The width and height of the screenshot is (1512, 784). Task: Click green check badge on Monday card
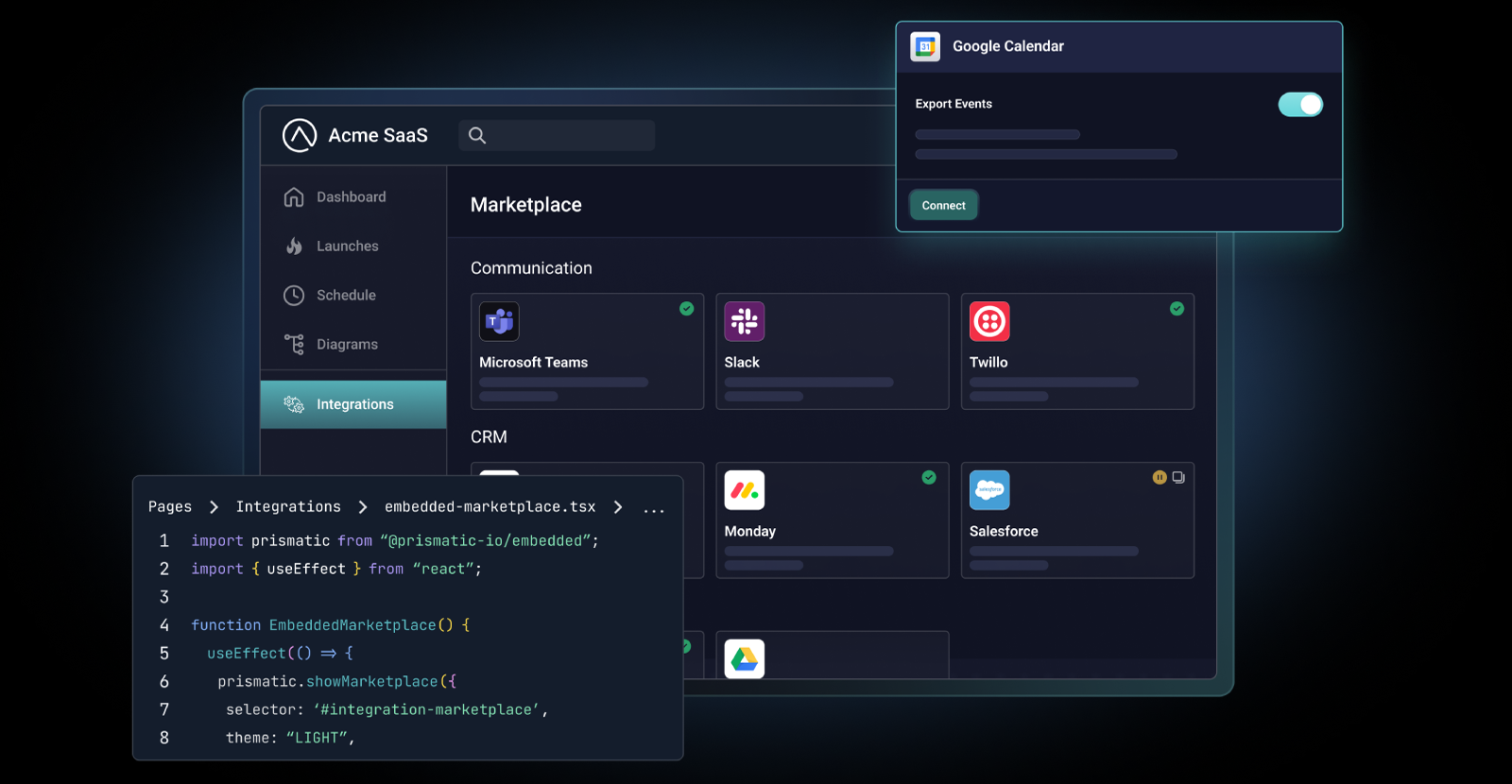[929, 477]
